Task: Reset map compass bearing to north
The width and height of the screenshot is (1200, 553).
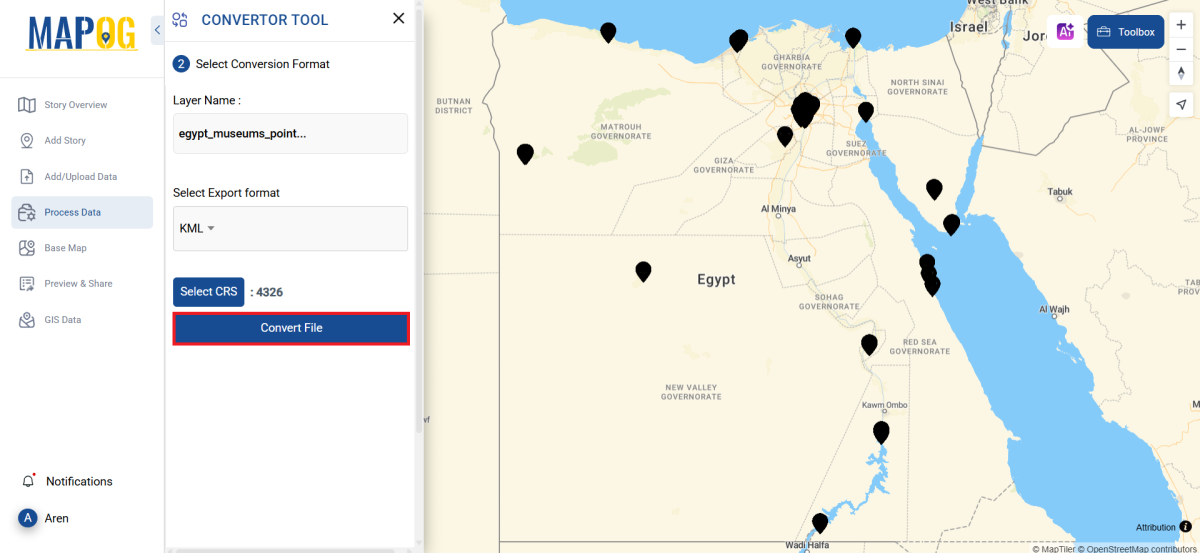Action: coord(1181,73)
